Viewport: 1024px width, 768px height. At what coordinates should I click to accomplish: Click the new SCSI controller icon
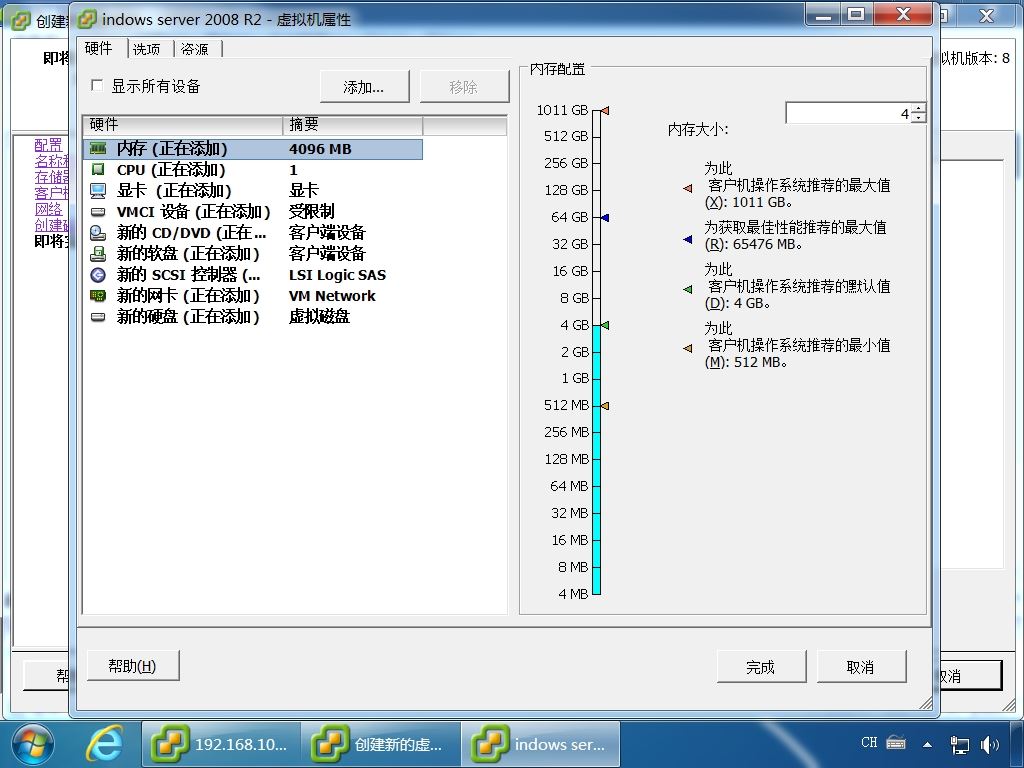point(98,275)
